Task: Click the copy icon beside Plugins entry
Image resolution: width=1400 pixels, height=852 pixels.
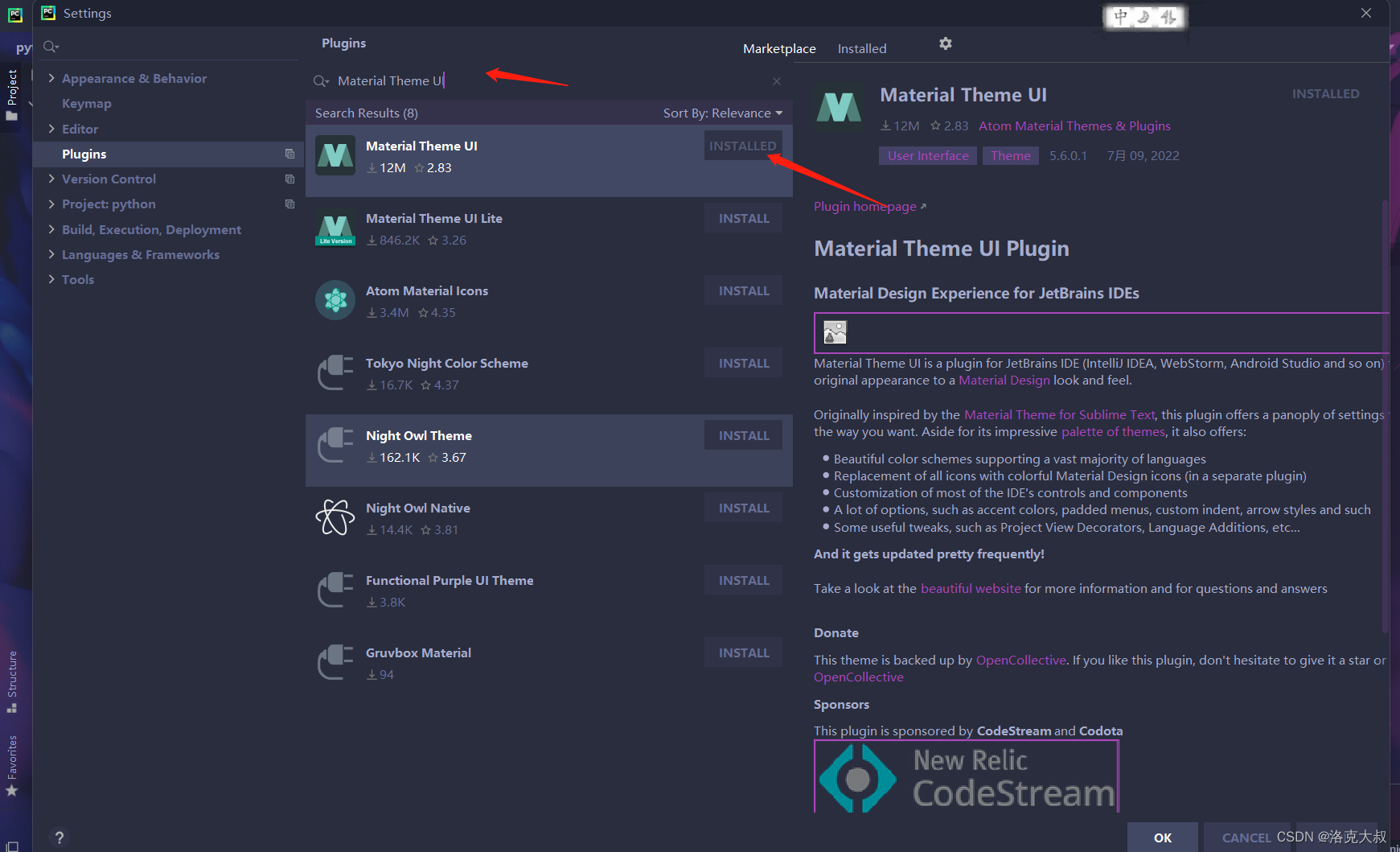Action: coord(289,154)
